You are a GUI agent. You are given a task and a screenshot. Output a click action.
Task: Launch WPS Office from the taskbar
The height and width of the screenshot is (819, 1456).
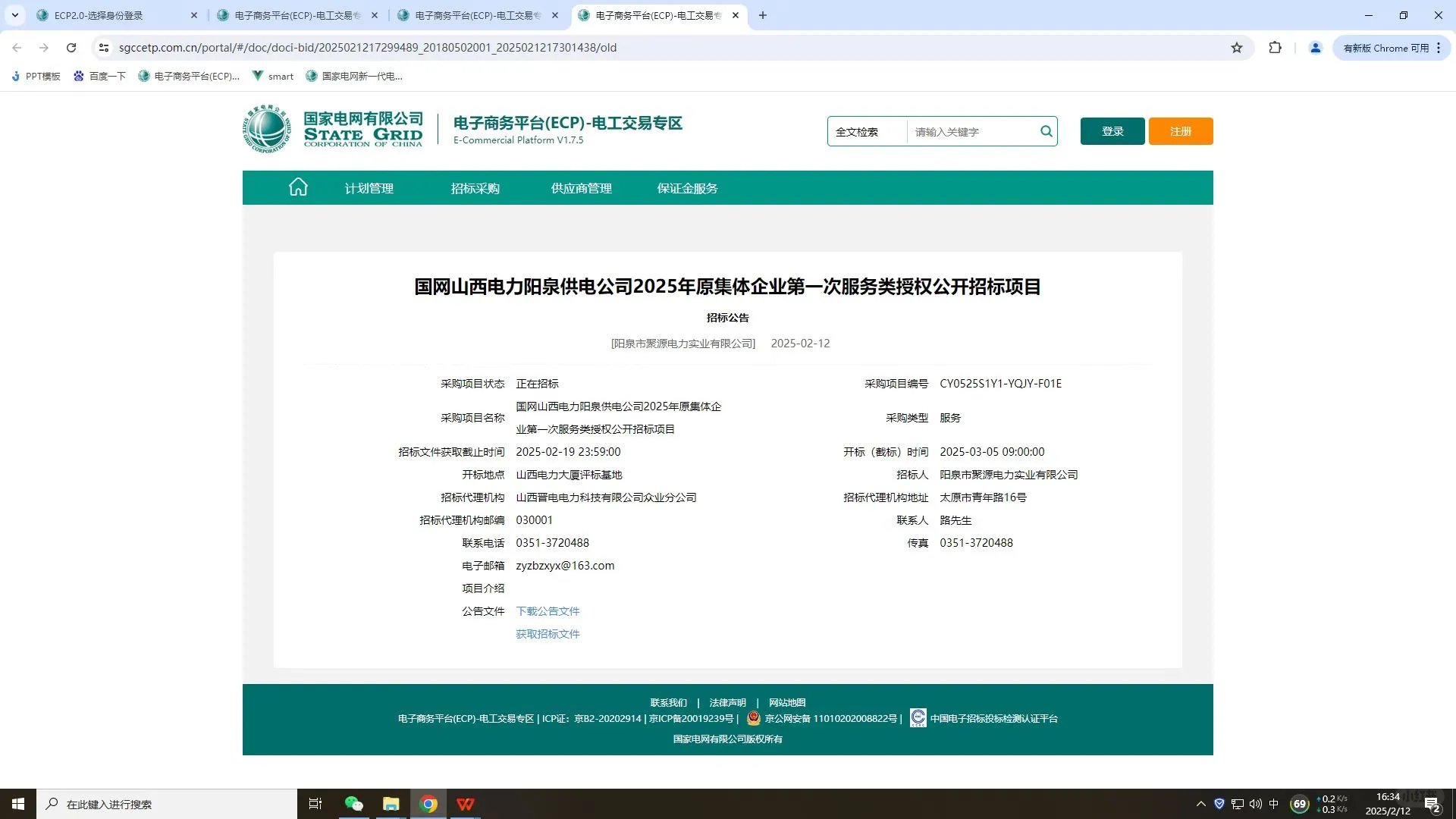pyautogui.click(x=465, y=804)
